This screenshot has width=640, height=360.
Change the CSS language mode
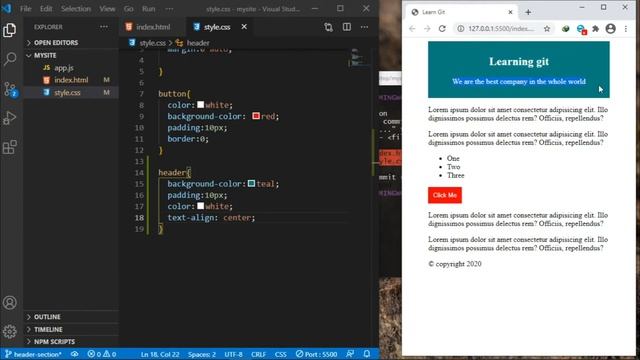[280, 354]
